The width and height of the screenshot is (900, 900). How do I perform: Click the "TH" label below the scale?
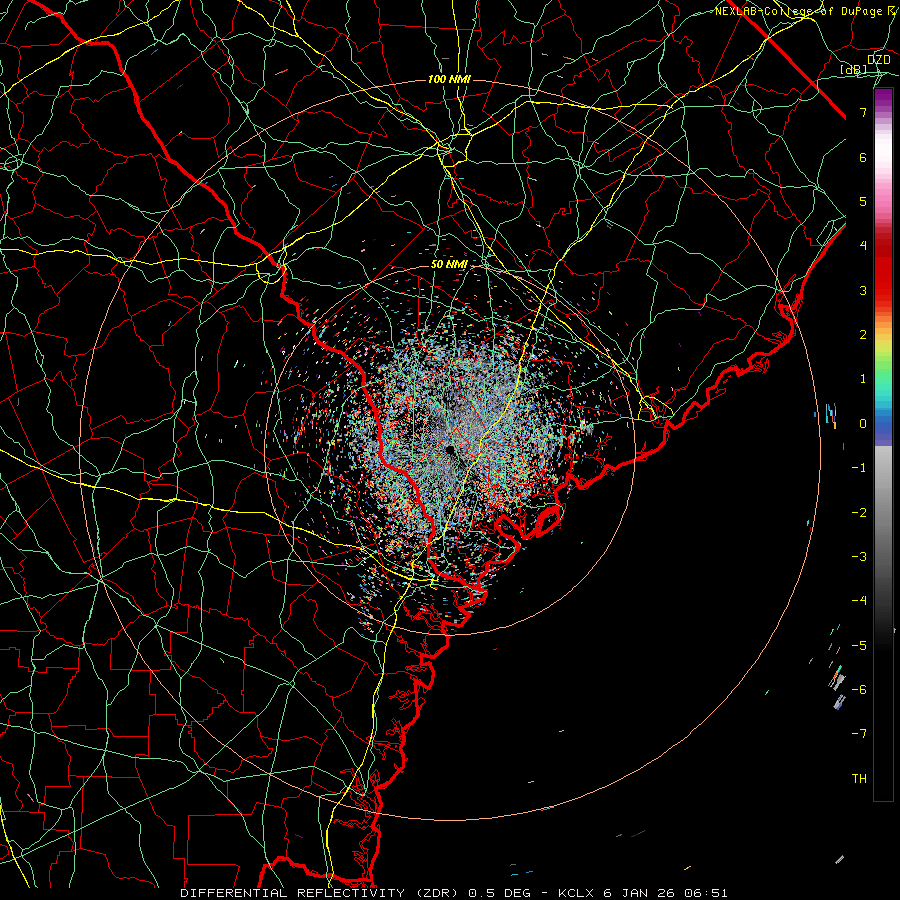click(x=859, y=779)
